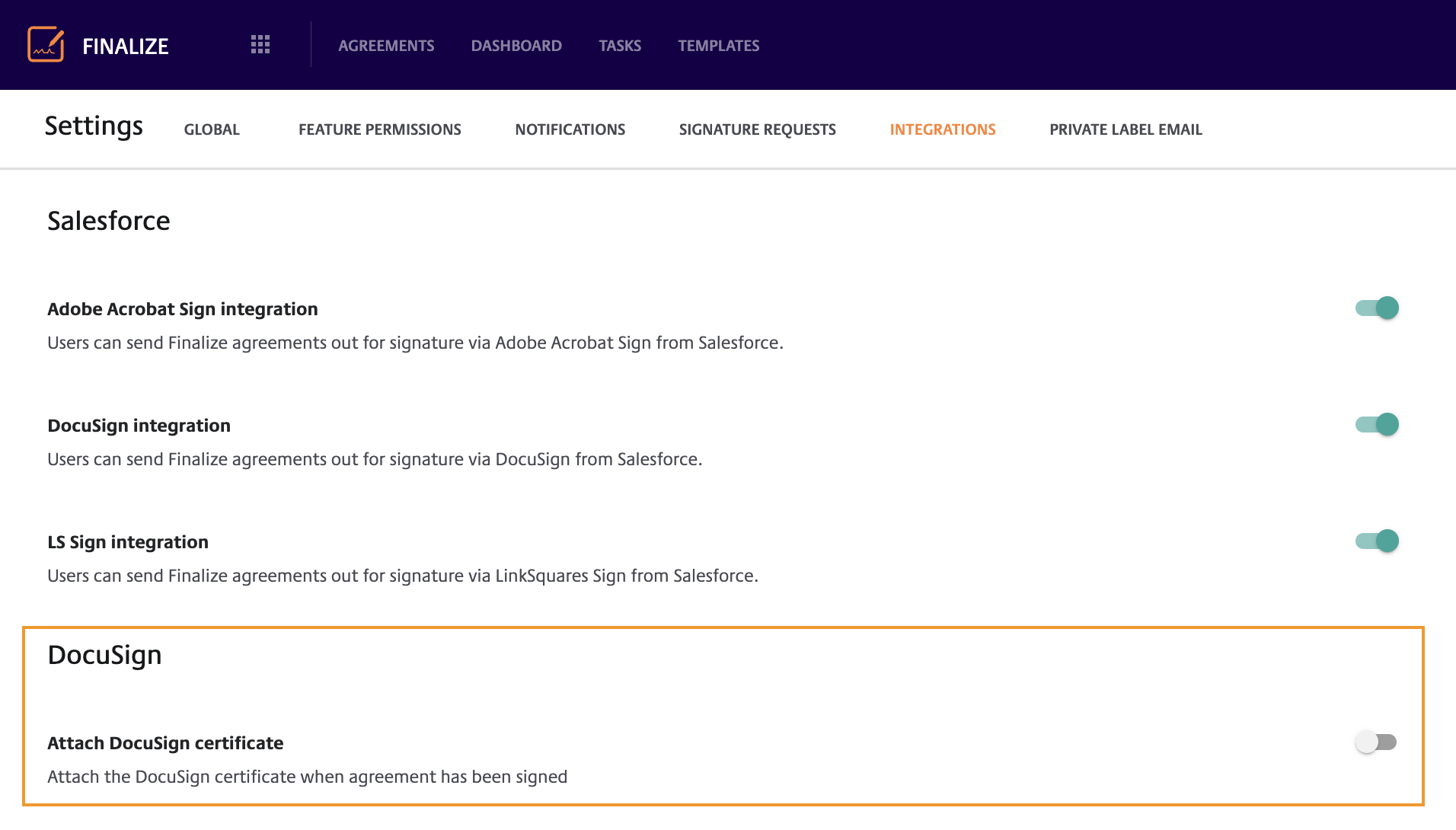This screenshot has height=830, width=1456.
Task: Open the Agreements page
Action: tap(386, 46)
